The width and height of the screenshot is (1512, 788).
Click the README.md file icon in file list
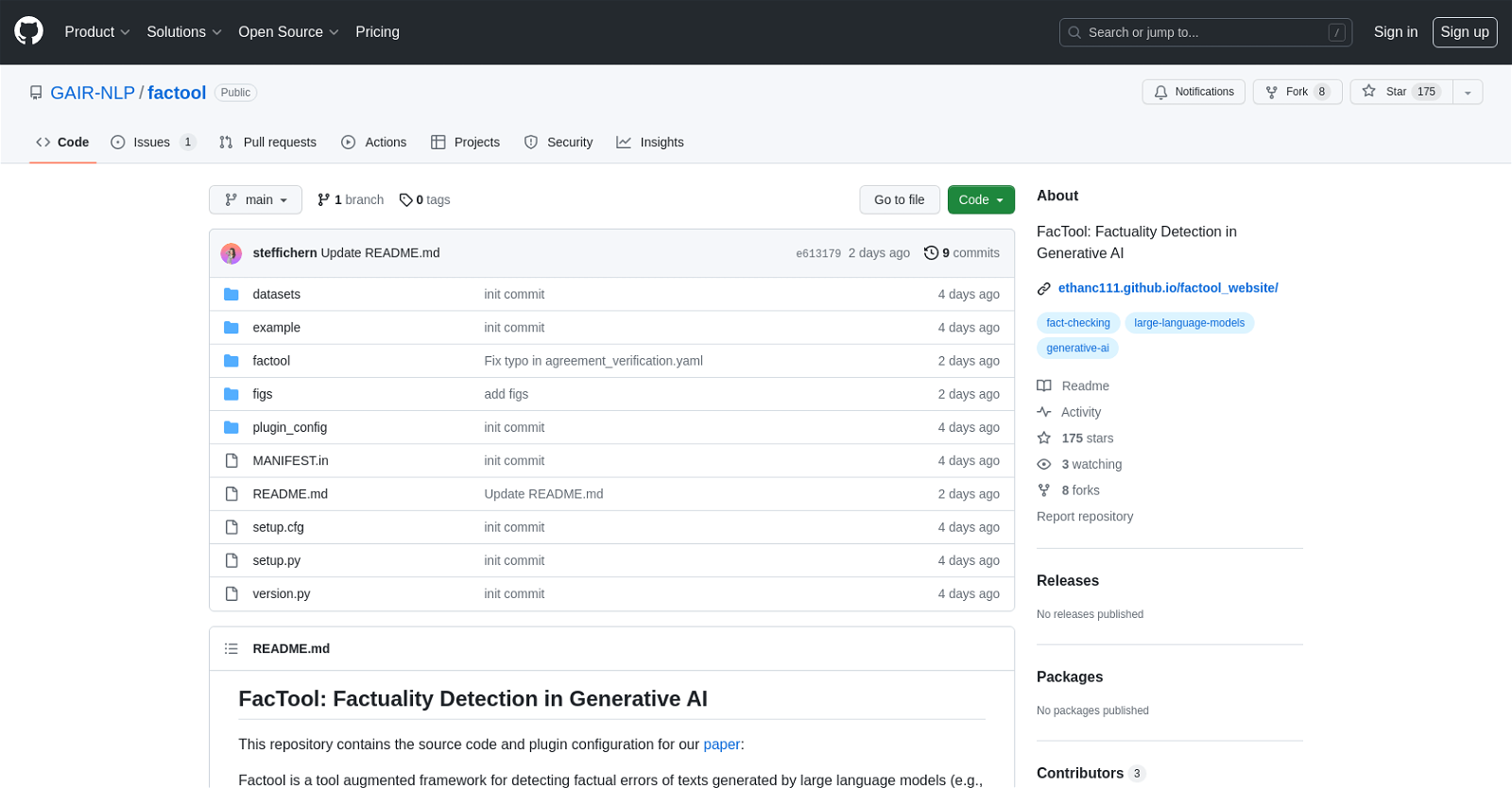pos(232,493)
